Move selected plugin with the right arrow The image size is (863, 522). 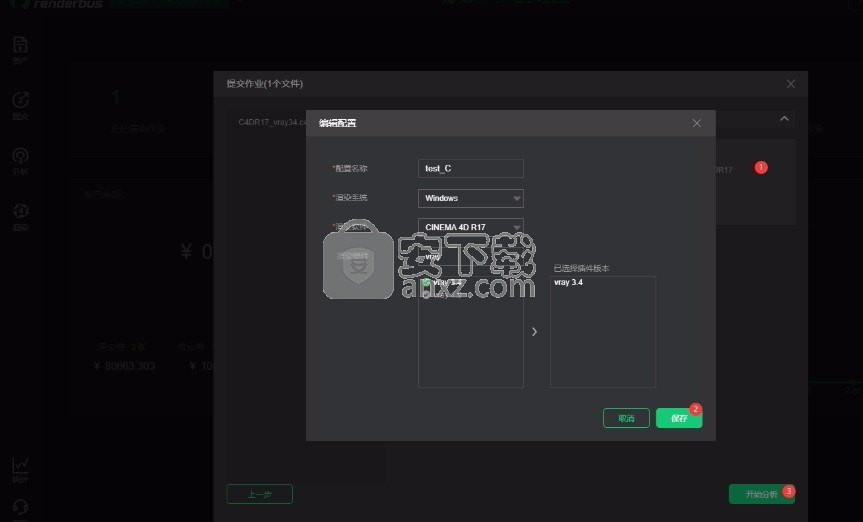(534, 331)
